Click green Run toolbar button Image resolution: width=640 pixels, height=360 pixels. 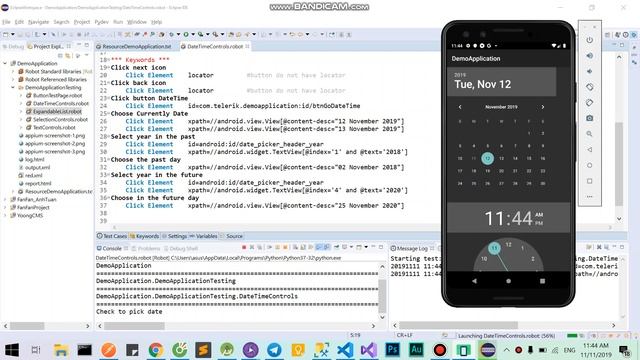pyautogui.click(x=186, y=35)
